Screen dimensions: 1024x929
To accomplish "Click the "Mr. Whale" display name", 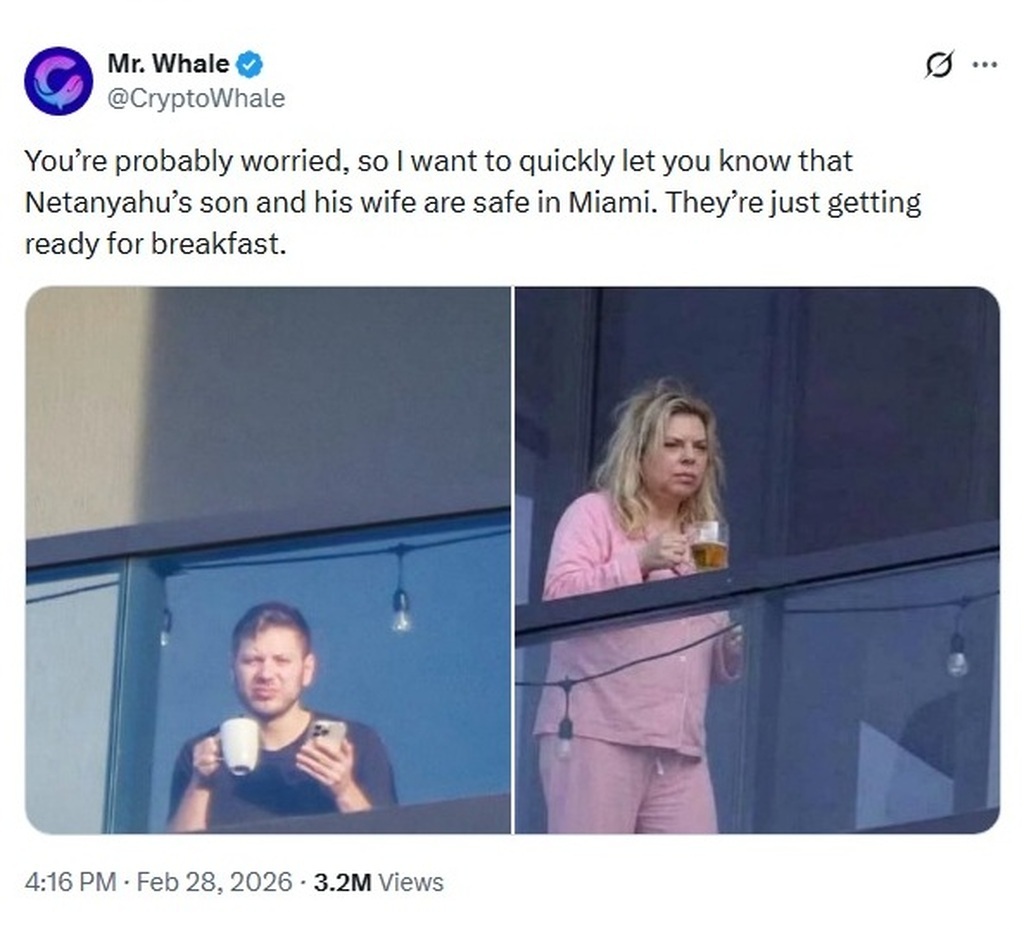I will click(x=168, y=66).
